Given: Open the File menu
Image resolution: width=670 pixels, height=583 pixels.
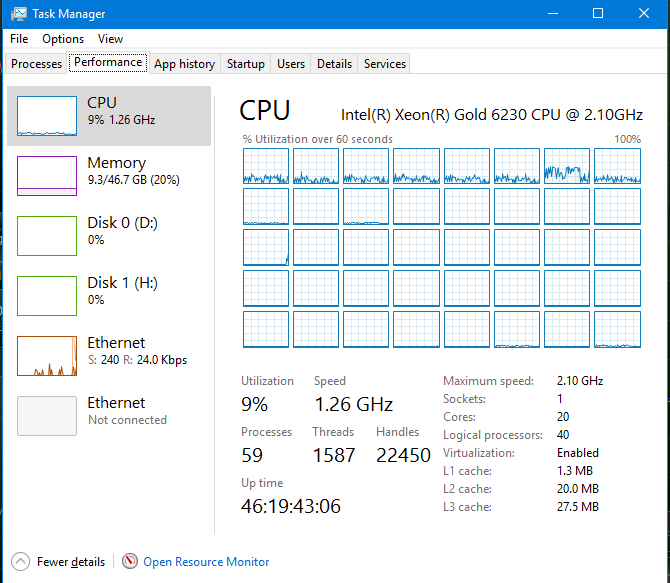Looking at the screenshot, I should (x=19, y=39).
